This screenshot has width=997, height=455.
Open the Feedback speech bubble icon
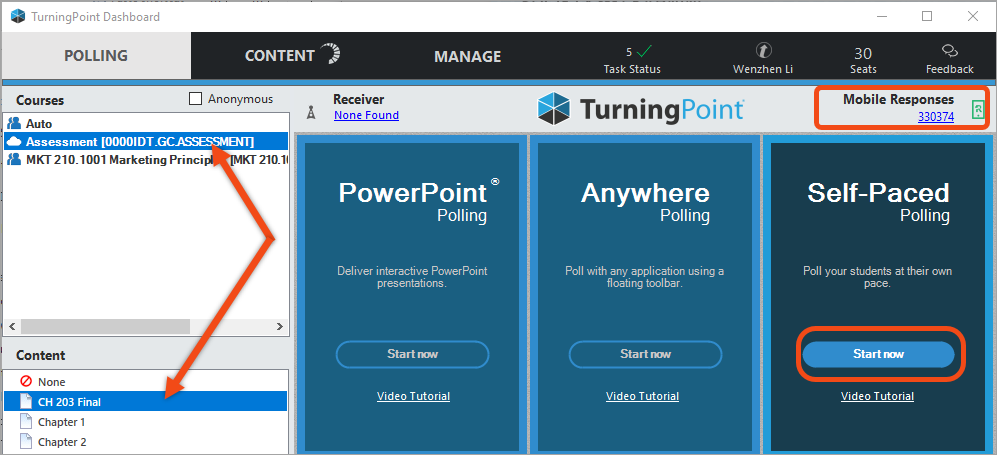click(950, 51)
